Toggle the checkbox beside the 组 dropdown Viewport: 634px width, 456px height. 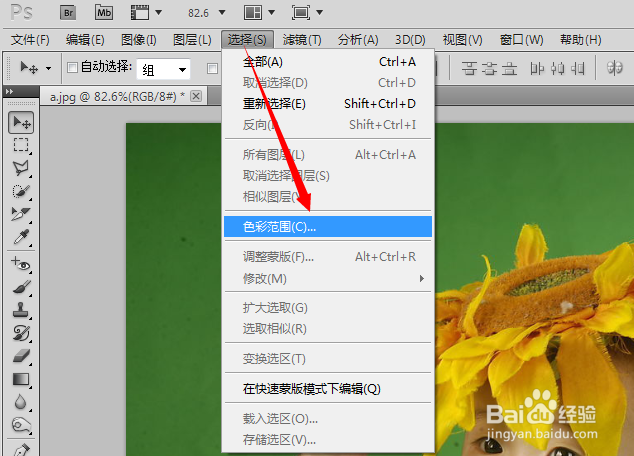[212, 68]
